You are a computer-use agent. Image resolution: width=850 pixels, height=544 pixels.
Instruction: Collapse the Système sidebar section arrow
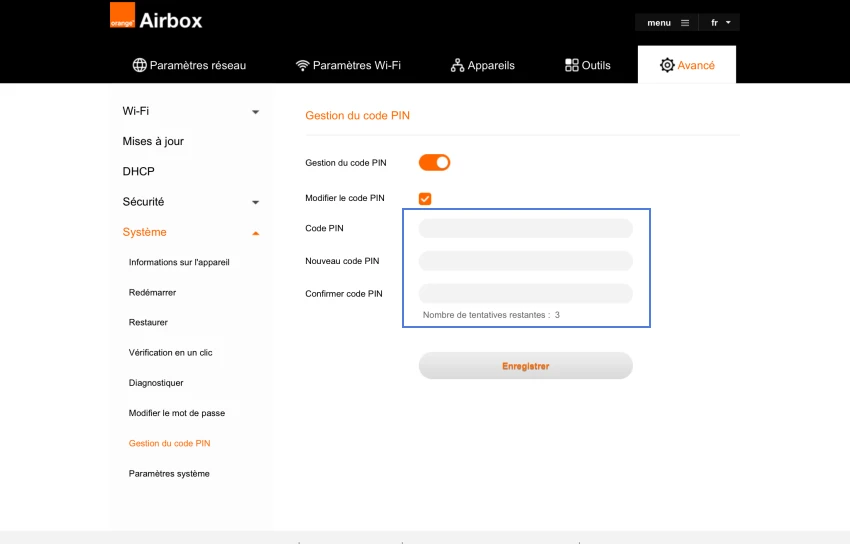255,234
